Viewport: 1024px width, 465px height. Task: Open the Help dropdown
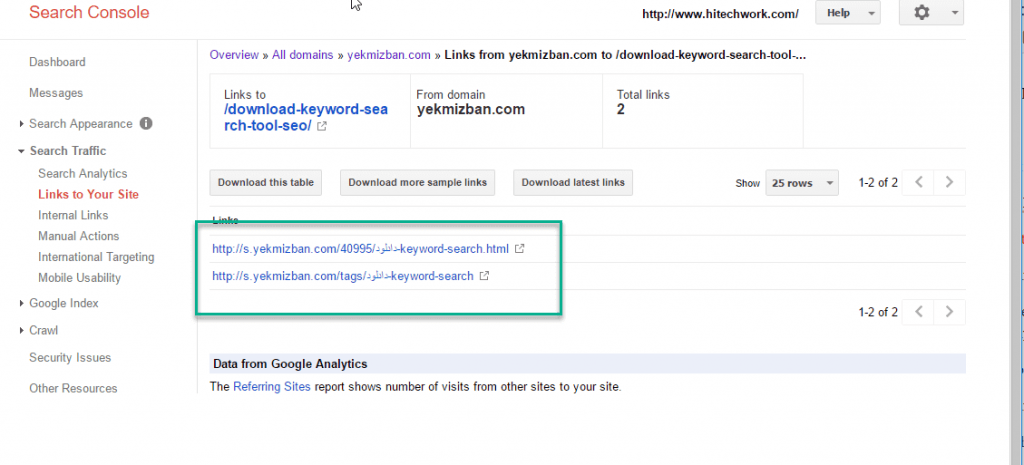pyautogui.click(x=848, y=13)
